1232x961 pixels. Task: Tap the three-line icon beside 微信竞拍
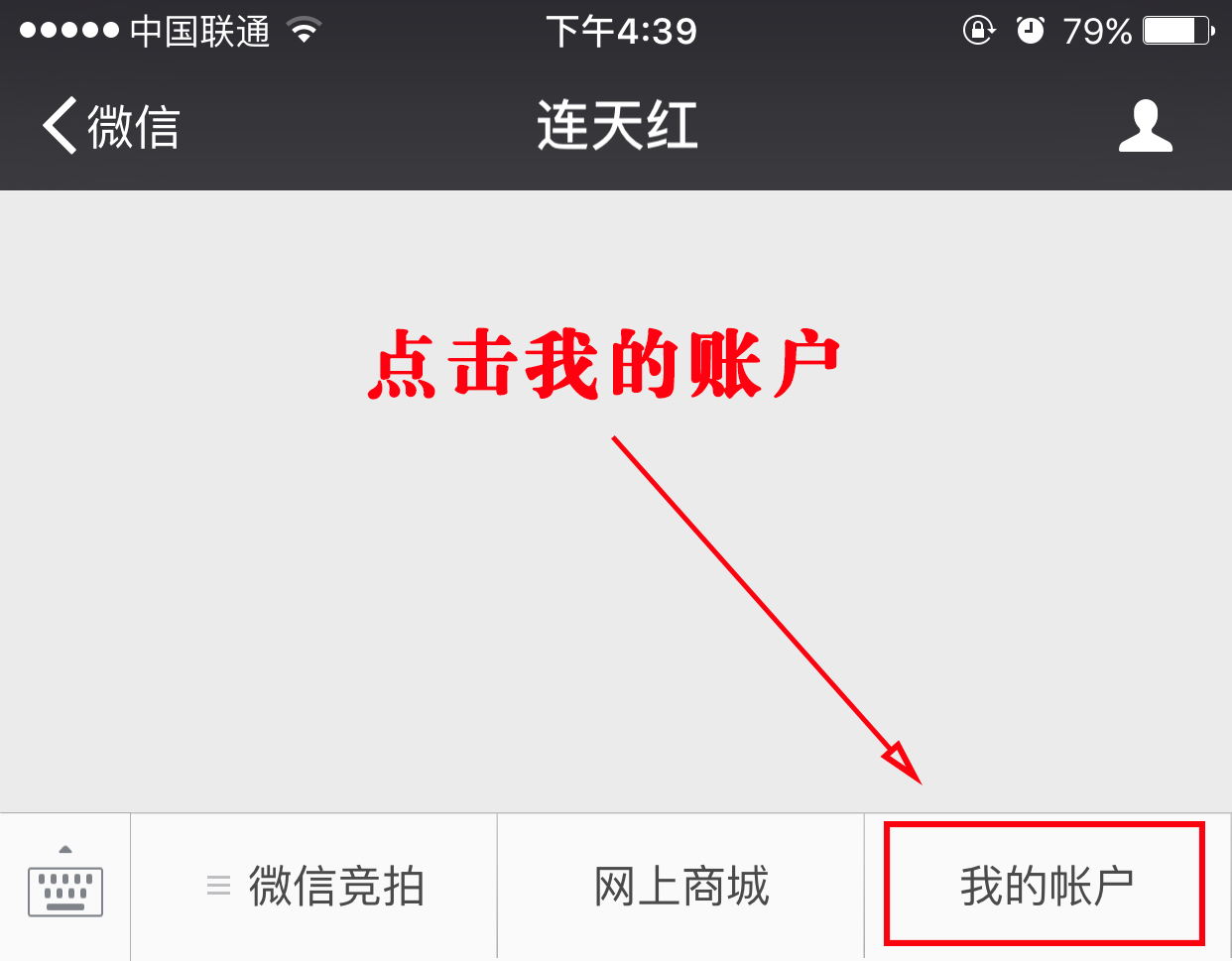(218, 886)
